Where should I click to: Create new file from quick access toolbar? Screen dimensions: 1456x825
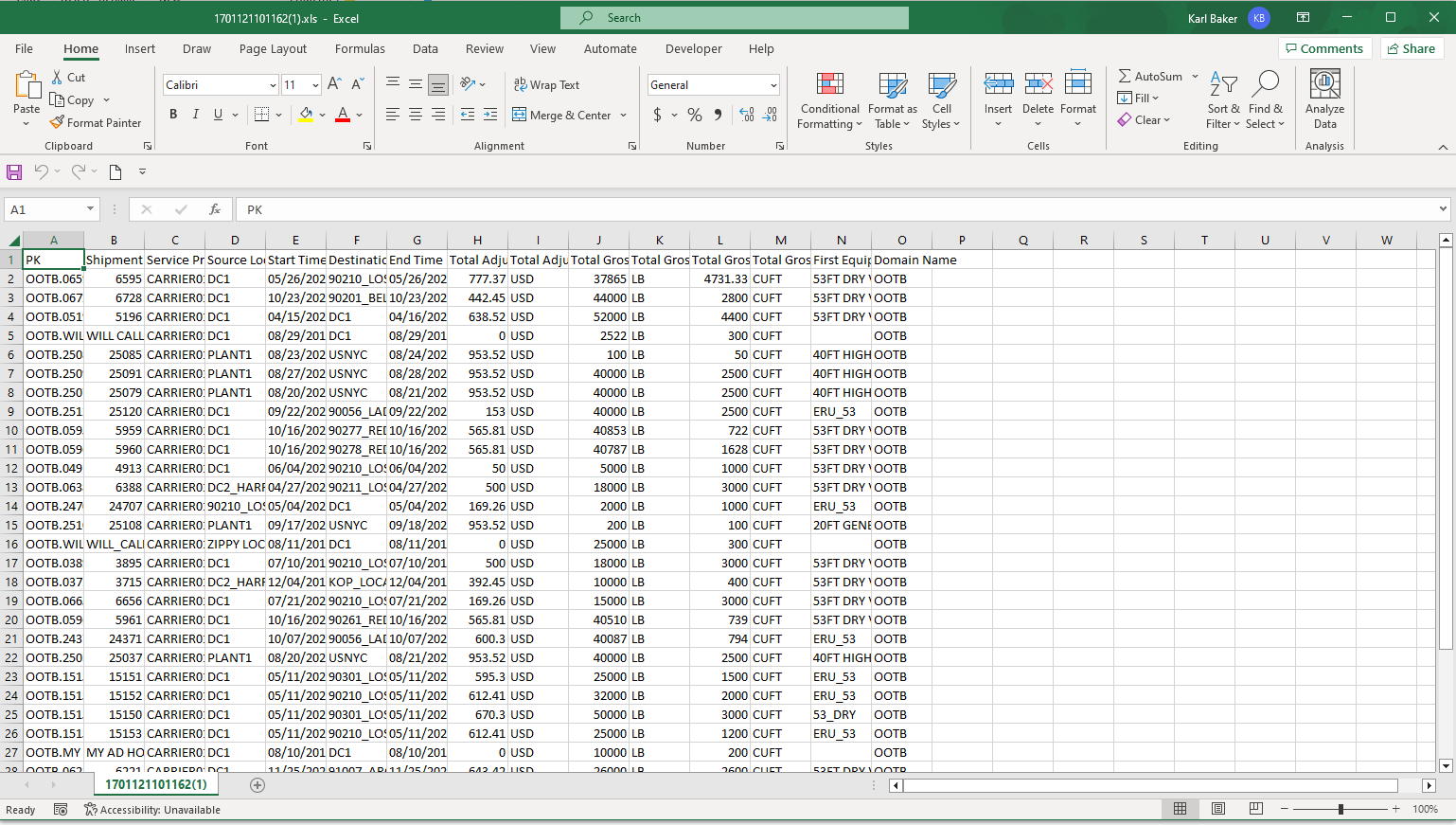(115, 171)
